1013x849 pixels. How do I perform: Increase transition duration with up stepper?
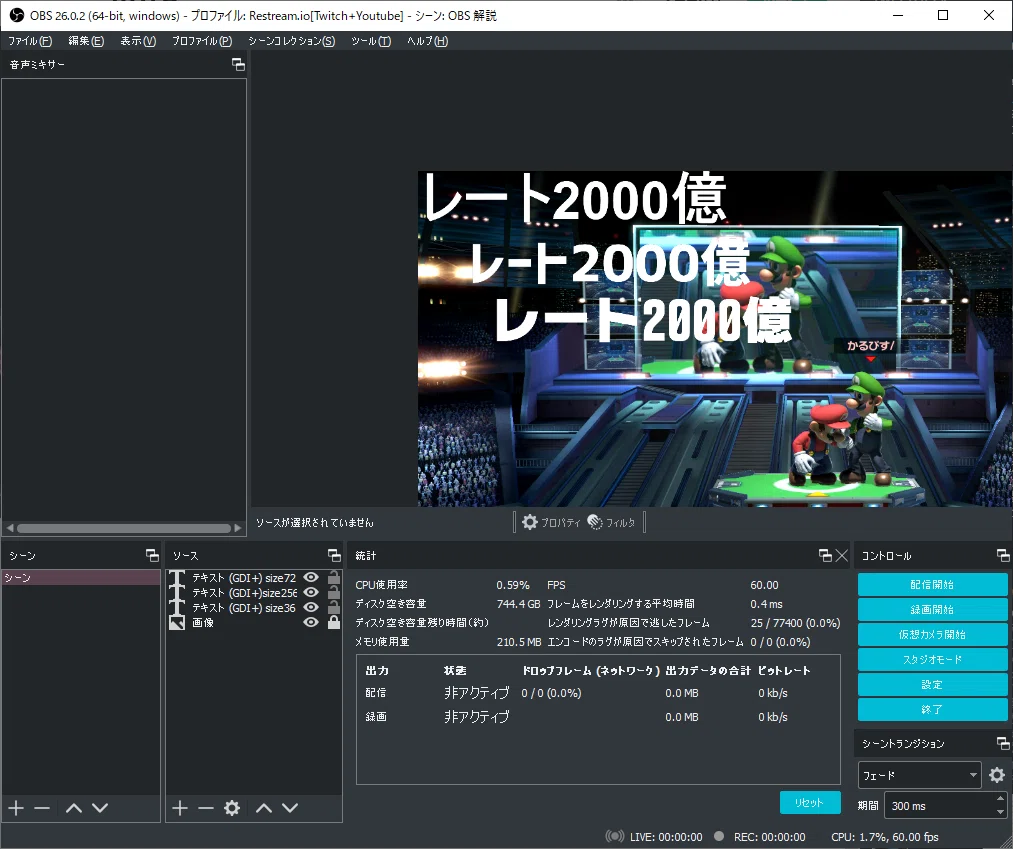click(x=1000, y=799)
